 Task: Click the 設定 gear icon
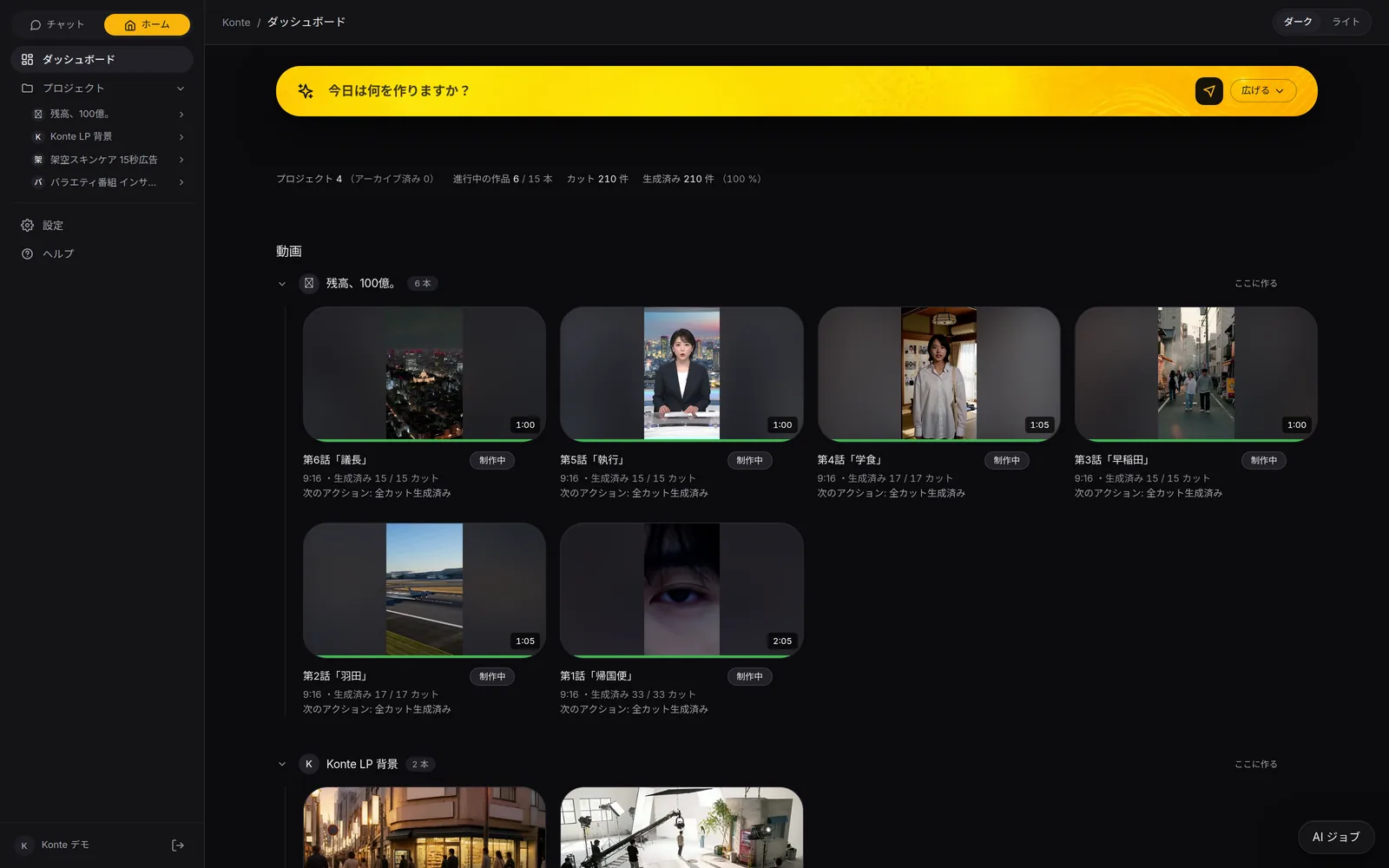pyautogui.click(x=27, y=226)
